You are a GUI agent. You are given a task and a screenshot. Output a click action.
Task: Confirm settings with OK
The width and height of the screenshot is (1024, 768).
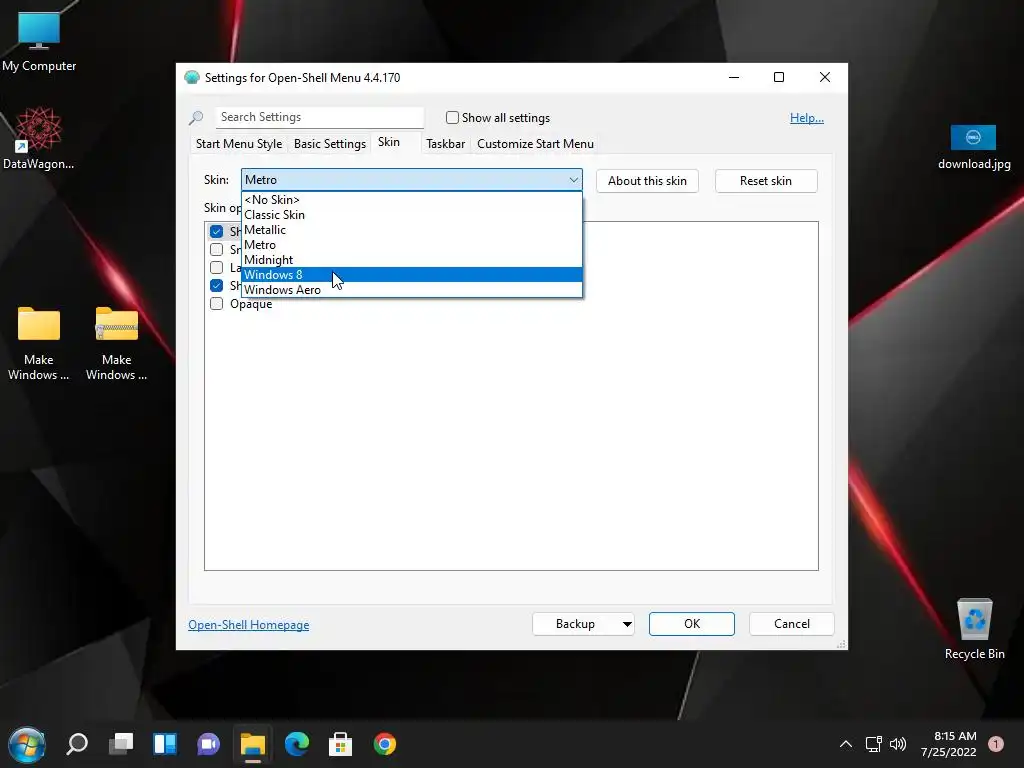[692, 624]
